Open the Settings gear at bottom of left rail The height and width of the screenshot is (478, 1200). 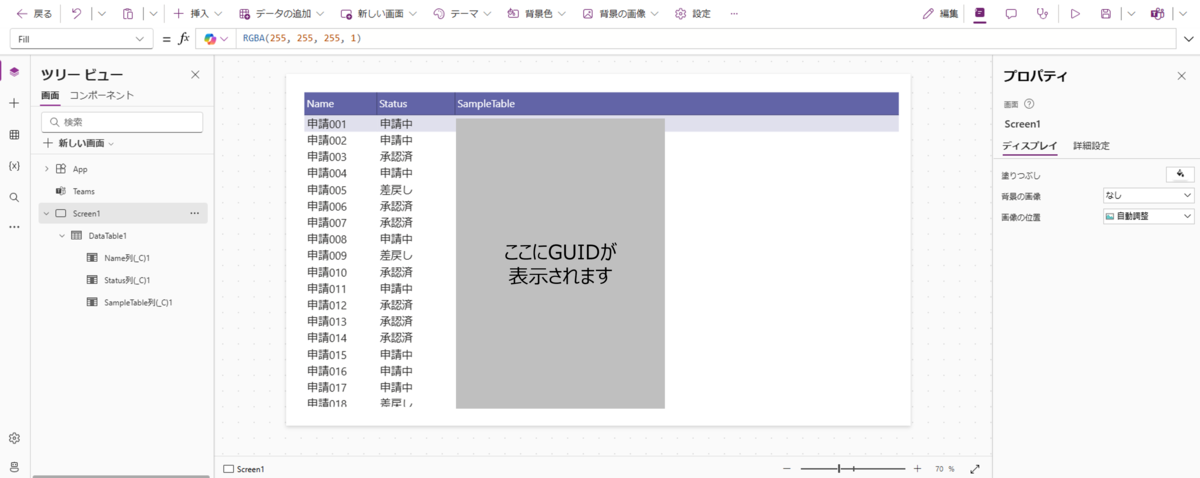click(x=14, y=438)
